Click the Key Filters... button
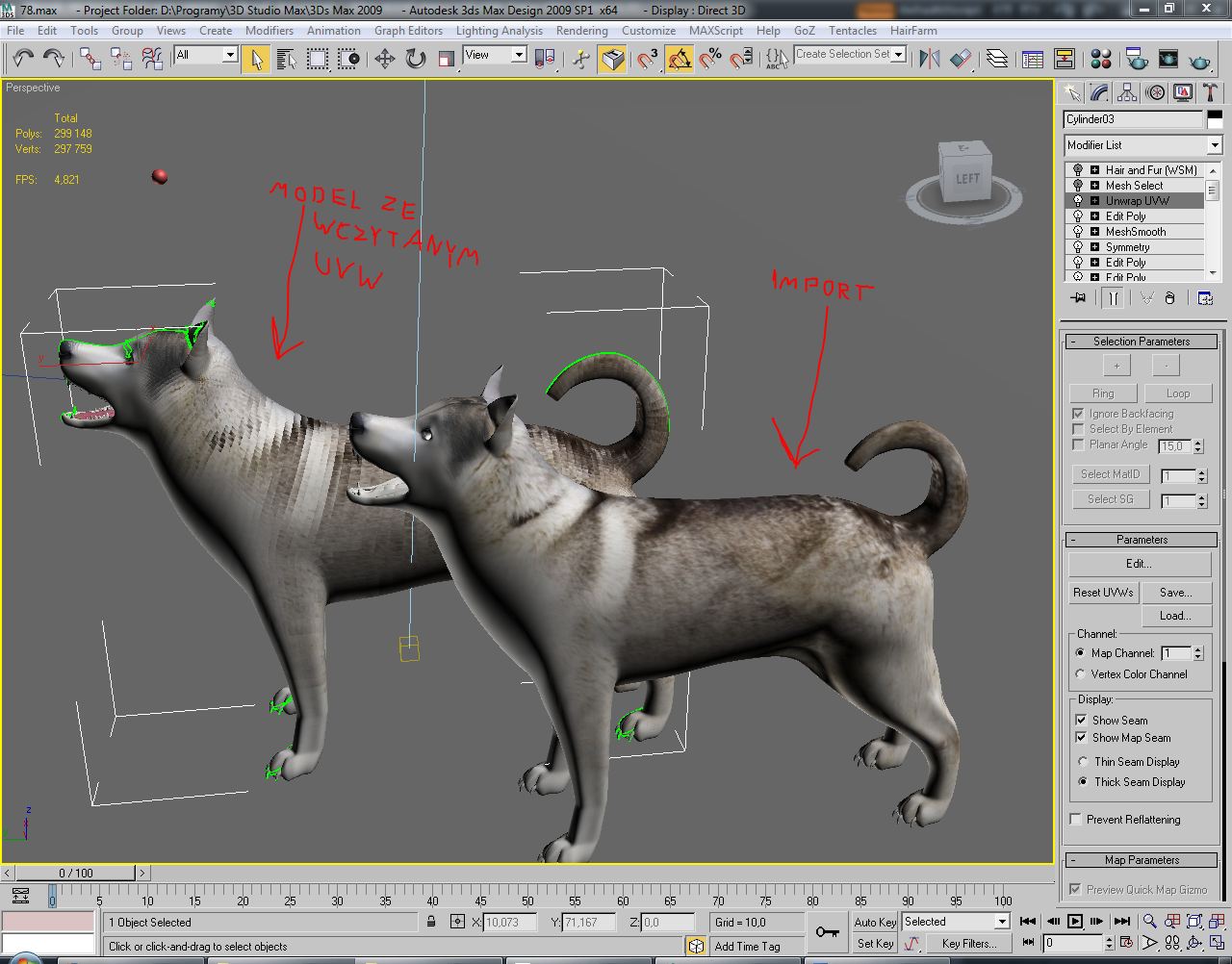1232x964 pixels. tap(969, 944)
